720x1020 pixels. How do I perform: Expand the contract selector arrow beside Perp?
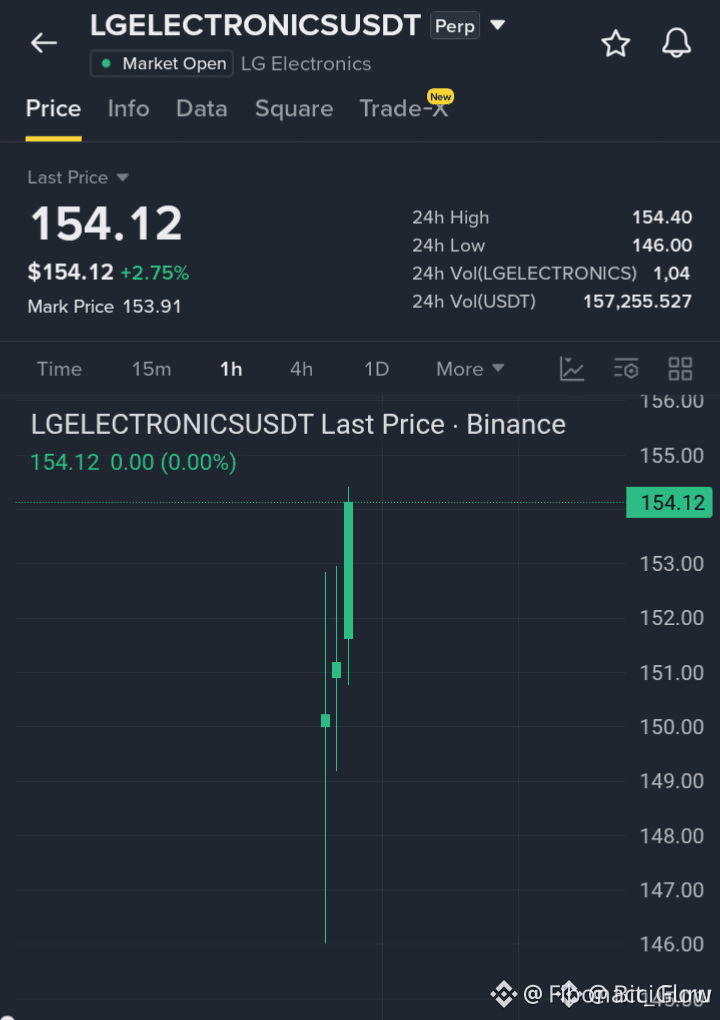498,25
